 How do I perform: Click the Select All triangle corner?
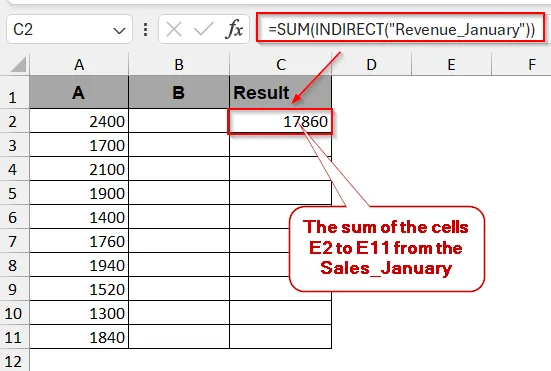(x=18, y=64)
